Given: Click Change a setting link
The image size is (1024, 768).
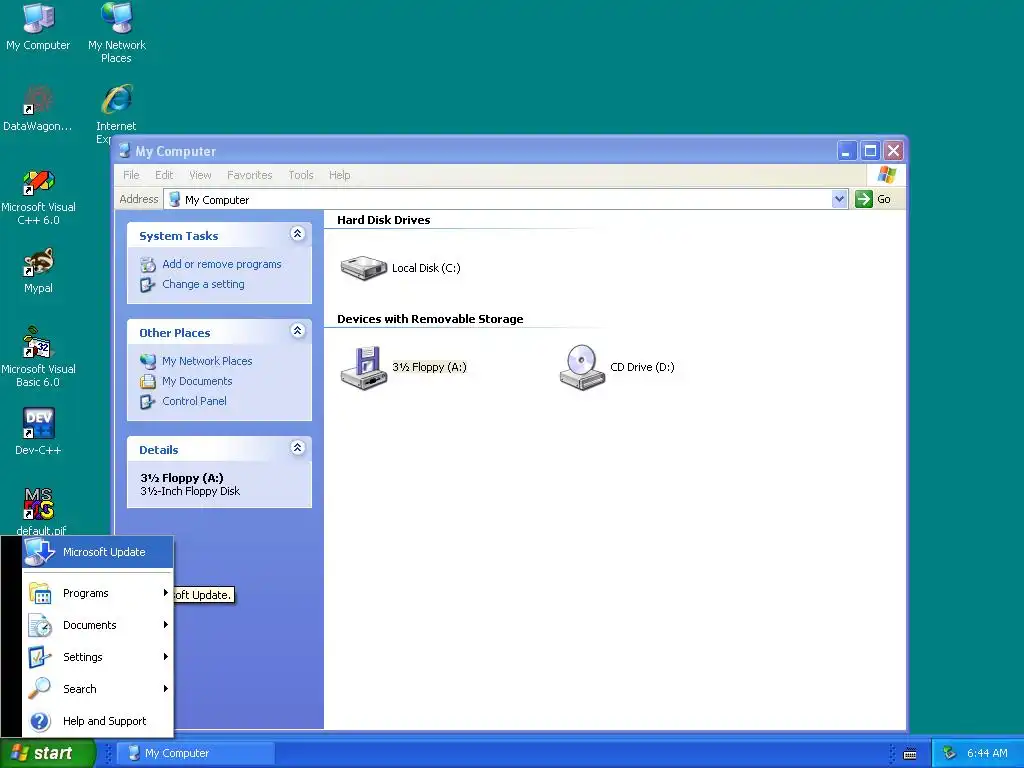Looking at the screenshot, I should coord(203,285).
